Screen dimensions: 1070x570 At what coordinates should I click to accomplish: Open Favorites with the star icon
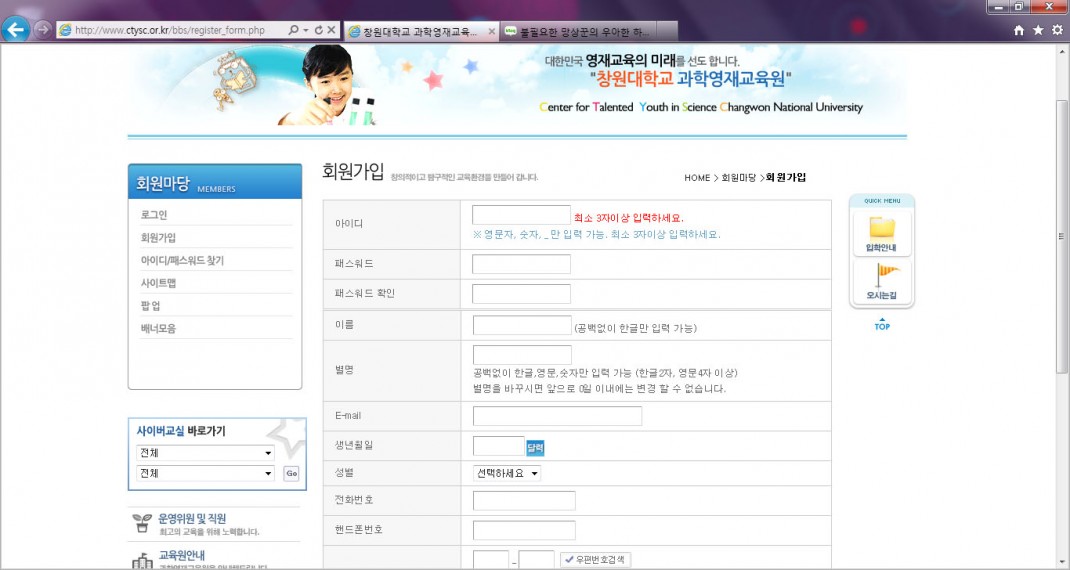pos(1038,31)
